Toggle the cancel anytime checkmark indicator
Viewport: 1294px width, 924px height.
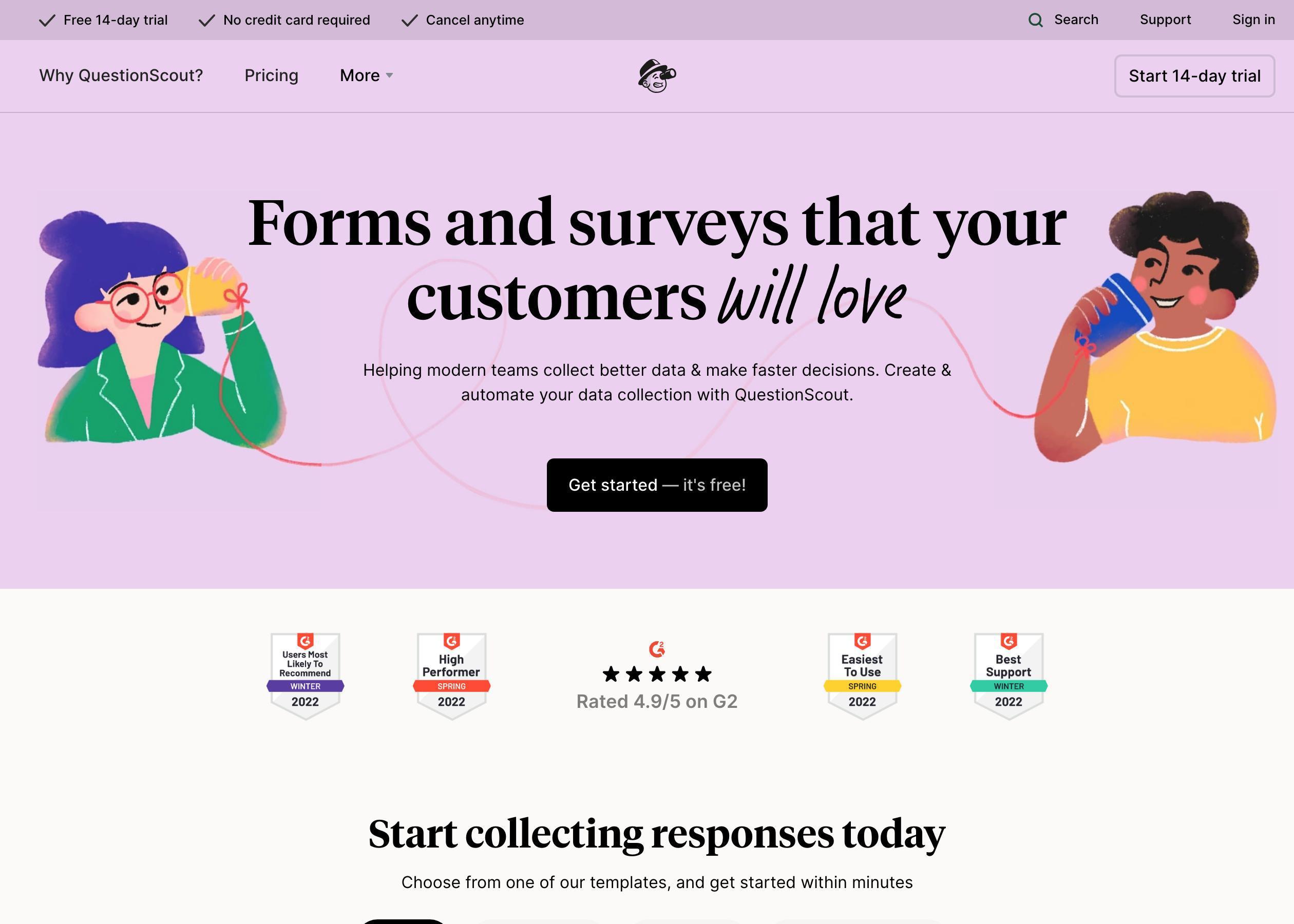tap(408, 19)
